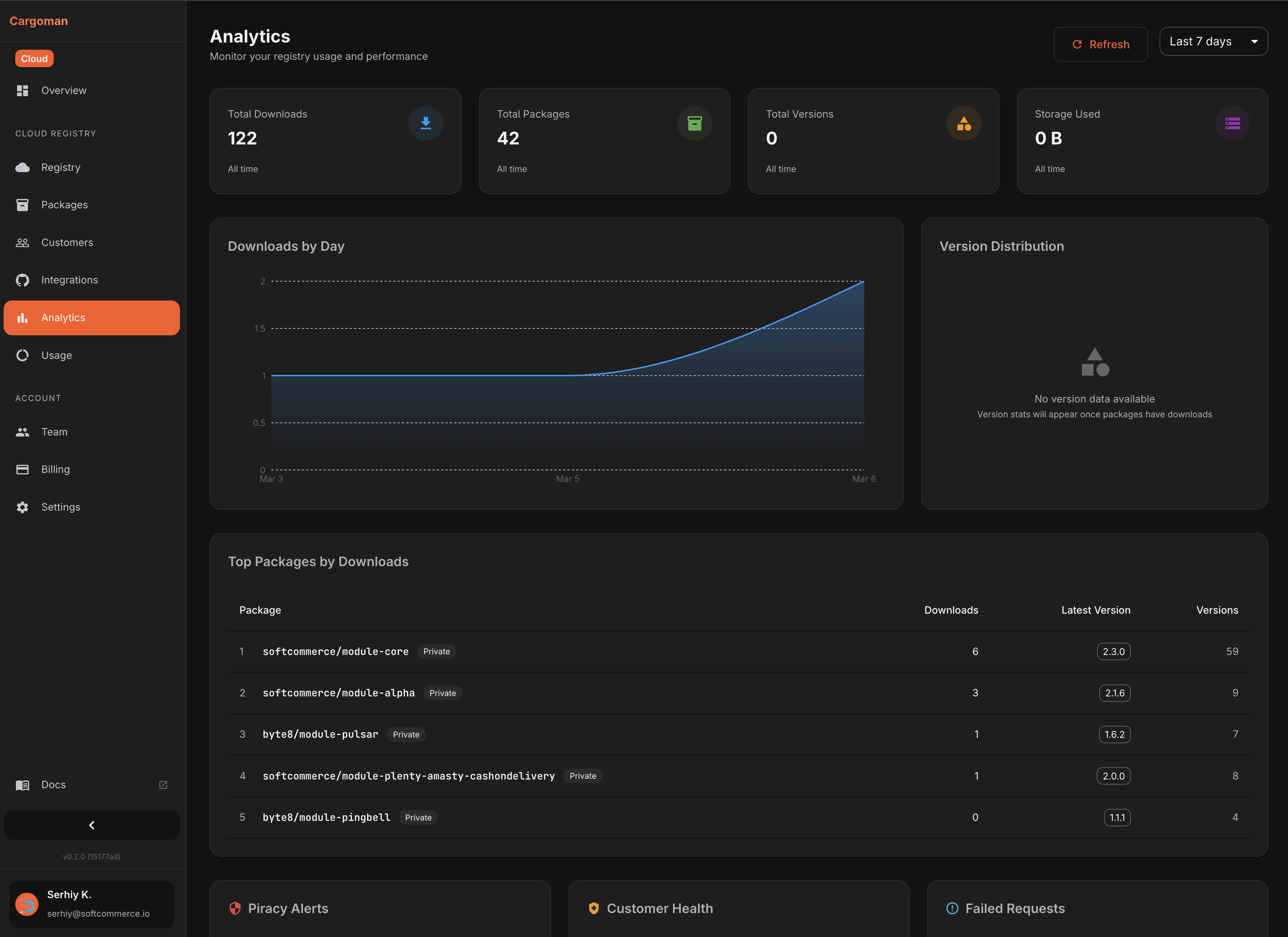Click the Mar 6 point on chart
1288x937 pixels.
click(x=863, y=282)
